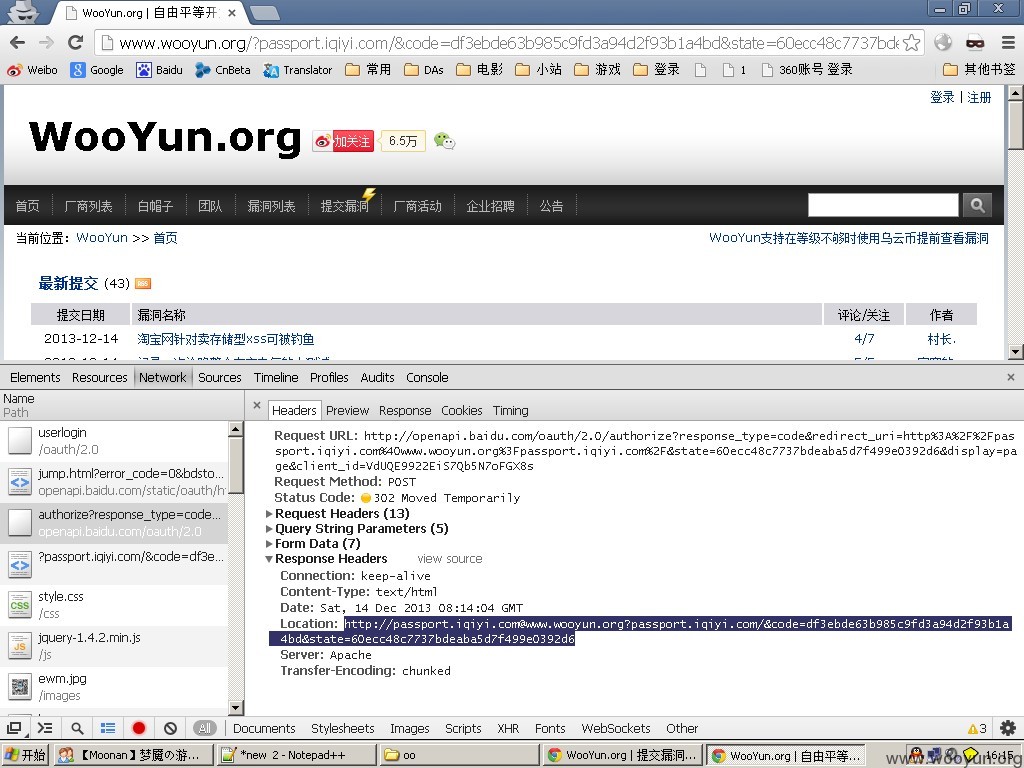Switch to Notepad++ in the taskbar

[x=296, y=756]
